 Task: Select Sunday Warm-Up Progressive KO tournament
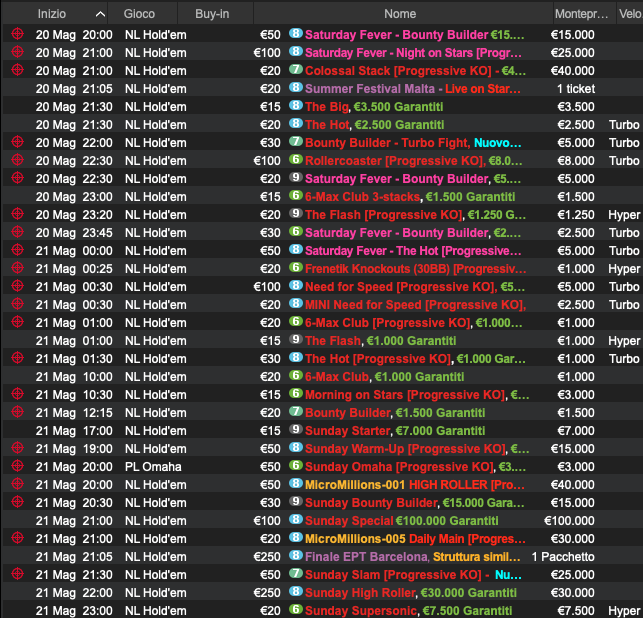click(x=417, y=449)
